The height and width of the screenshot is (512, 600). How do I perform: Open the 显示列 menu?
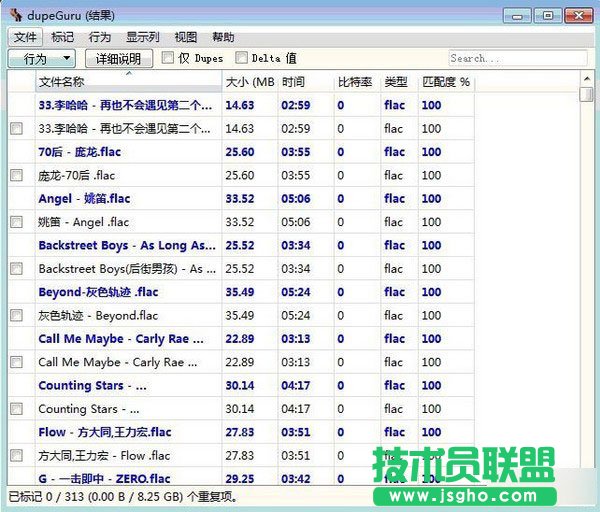pyautogui.click(x=142, y=37)
